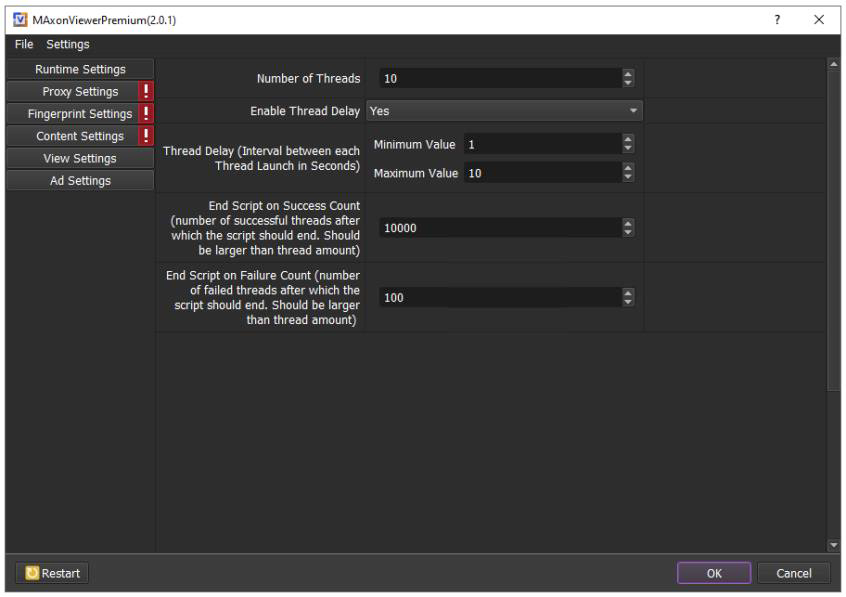The image size is (846, 597).
Task: Click the title bar help question mark
Action: [x=777, y=20]
